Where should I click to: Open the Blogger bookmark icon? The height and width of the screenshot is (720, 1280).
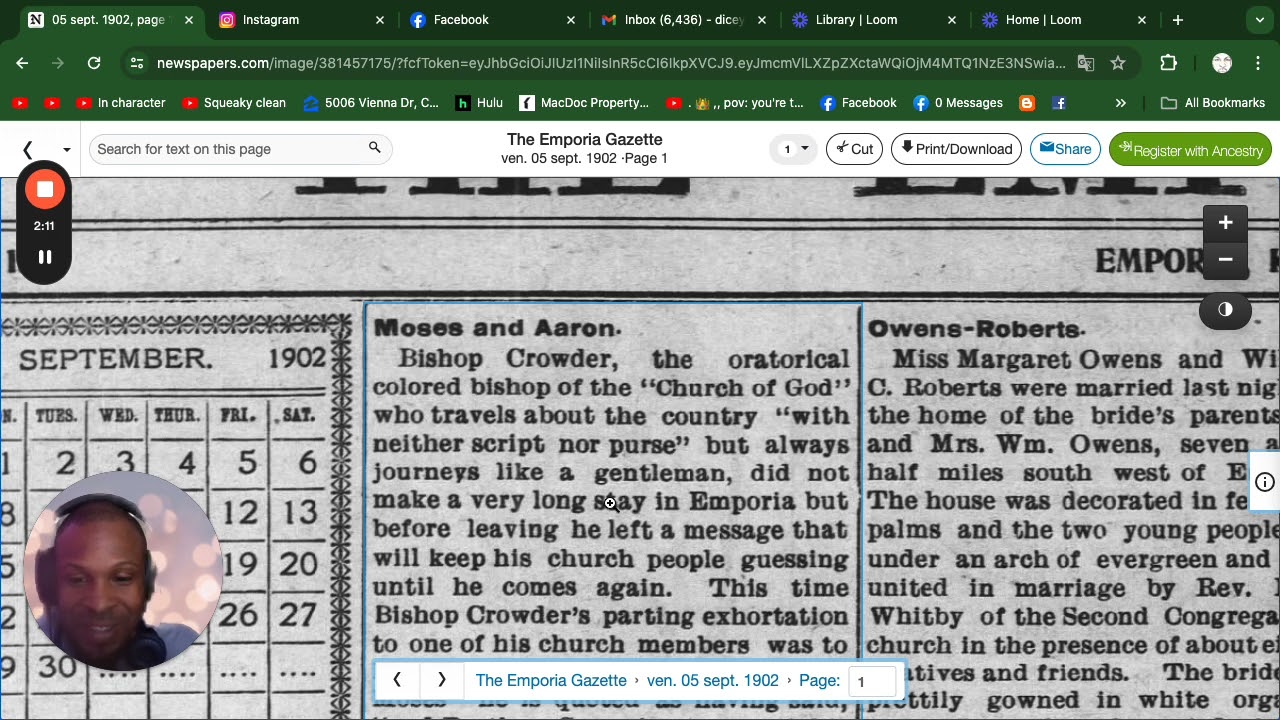click(x=1027, y=103)
